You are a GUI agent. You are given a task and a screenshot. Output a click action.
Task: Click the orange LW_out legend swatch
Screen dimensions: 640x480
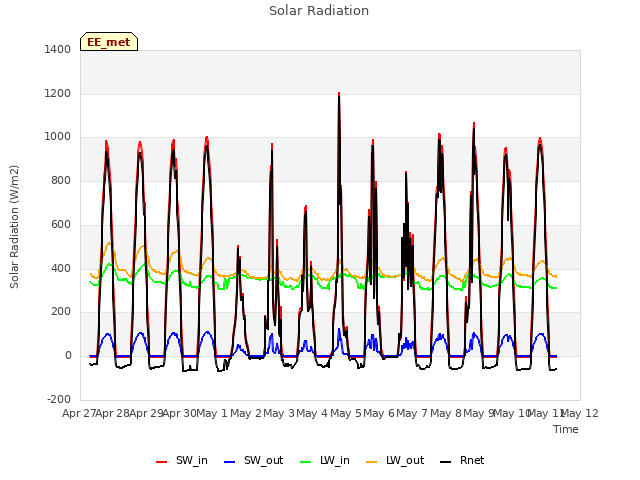tap(371, 462)
